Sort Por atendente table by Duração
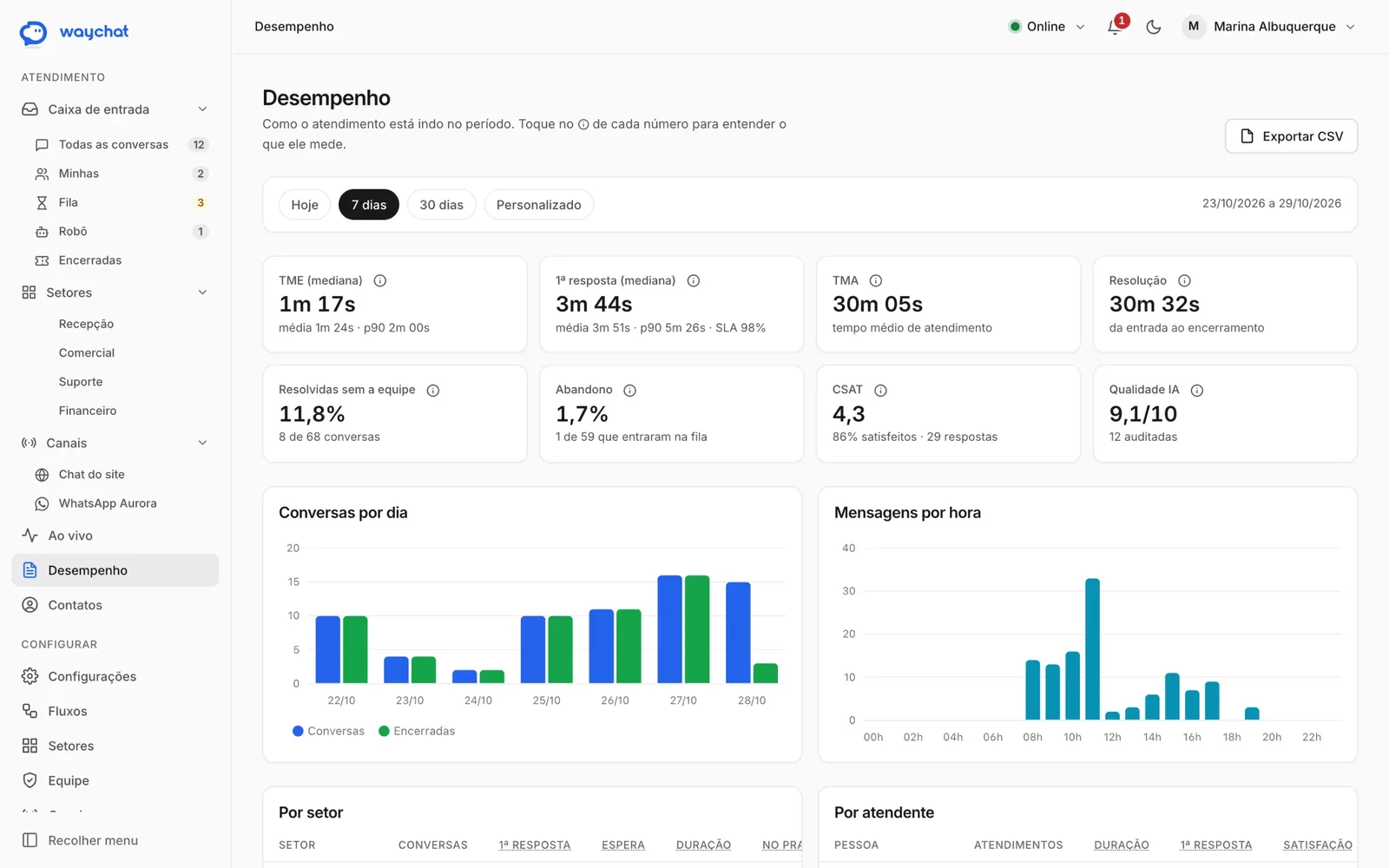The image size is (1389, 868). tap(1122, 845)
